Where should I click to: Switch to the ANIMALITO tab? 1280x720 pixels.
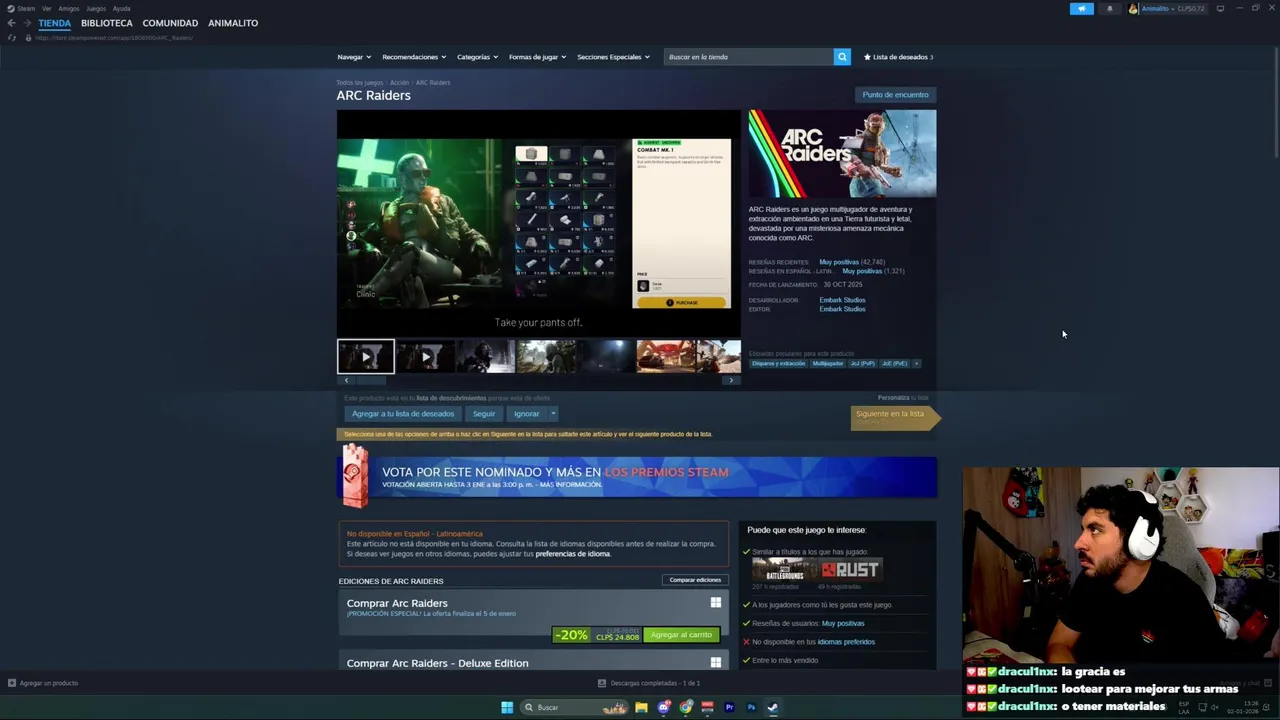(233, 23)
